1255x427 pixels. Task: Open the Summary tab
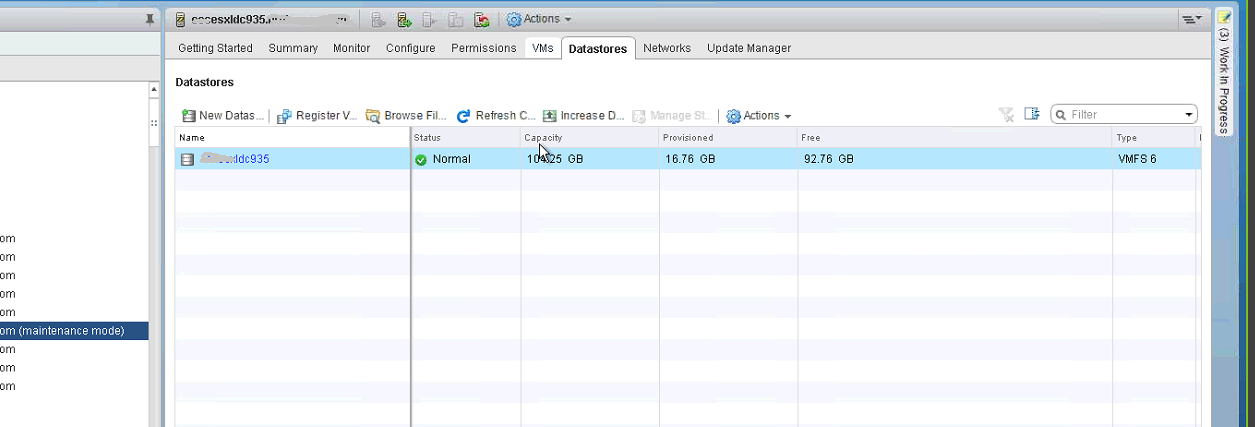(x=293, y=48)
